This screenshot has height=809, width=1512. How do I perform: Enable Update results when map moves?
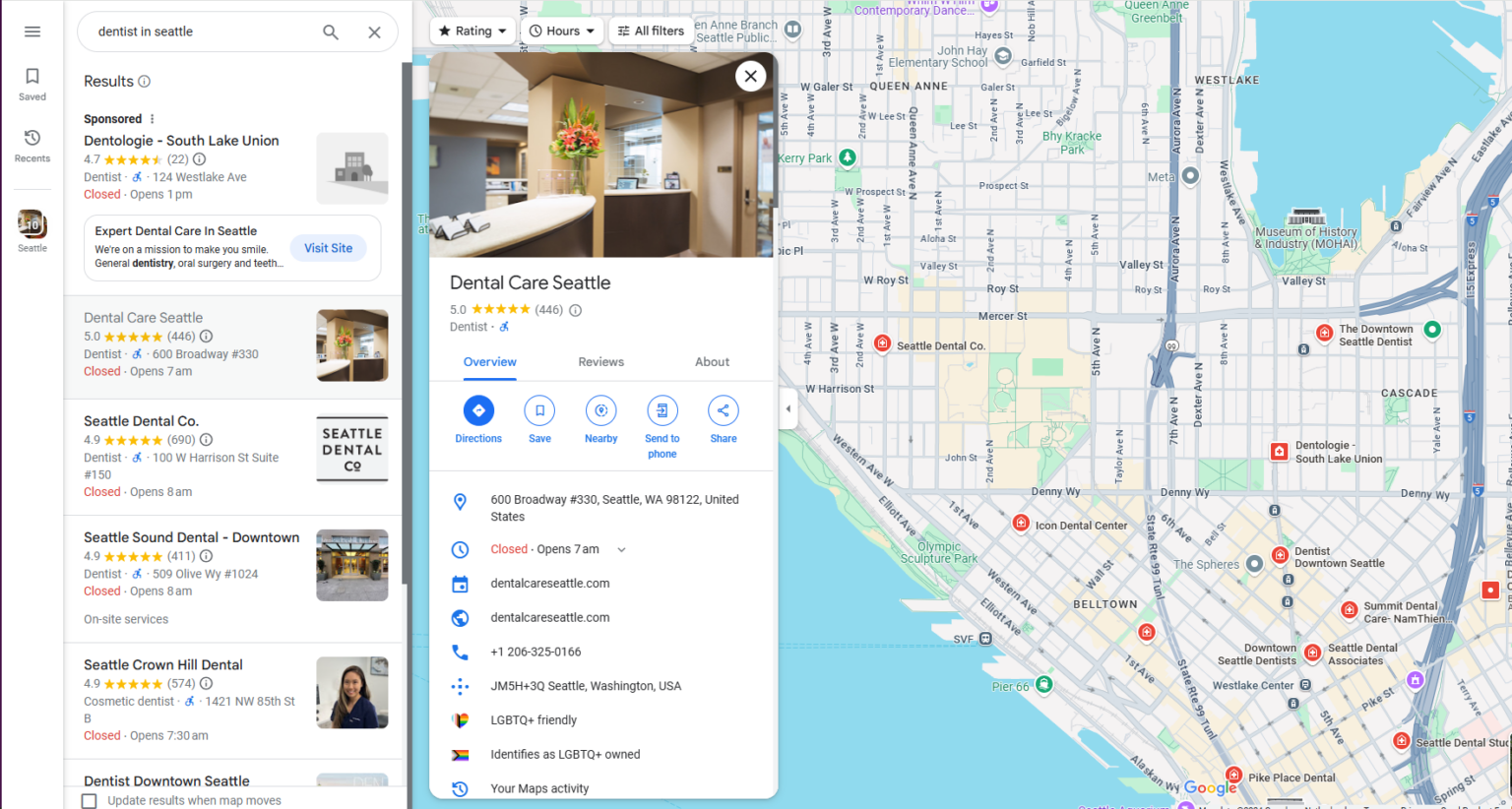89,800
